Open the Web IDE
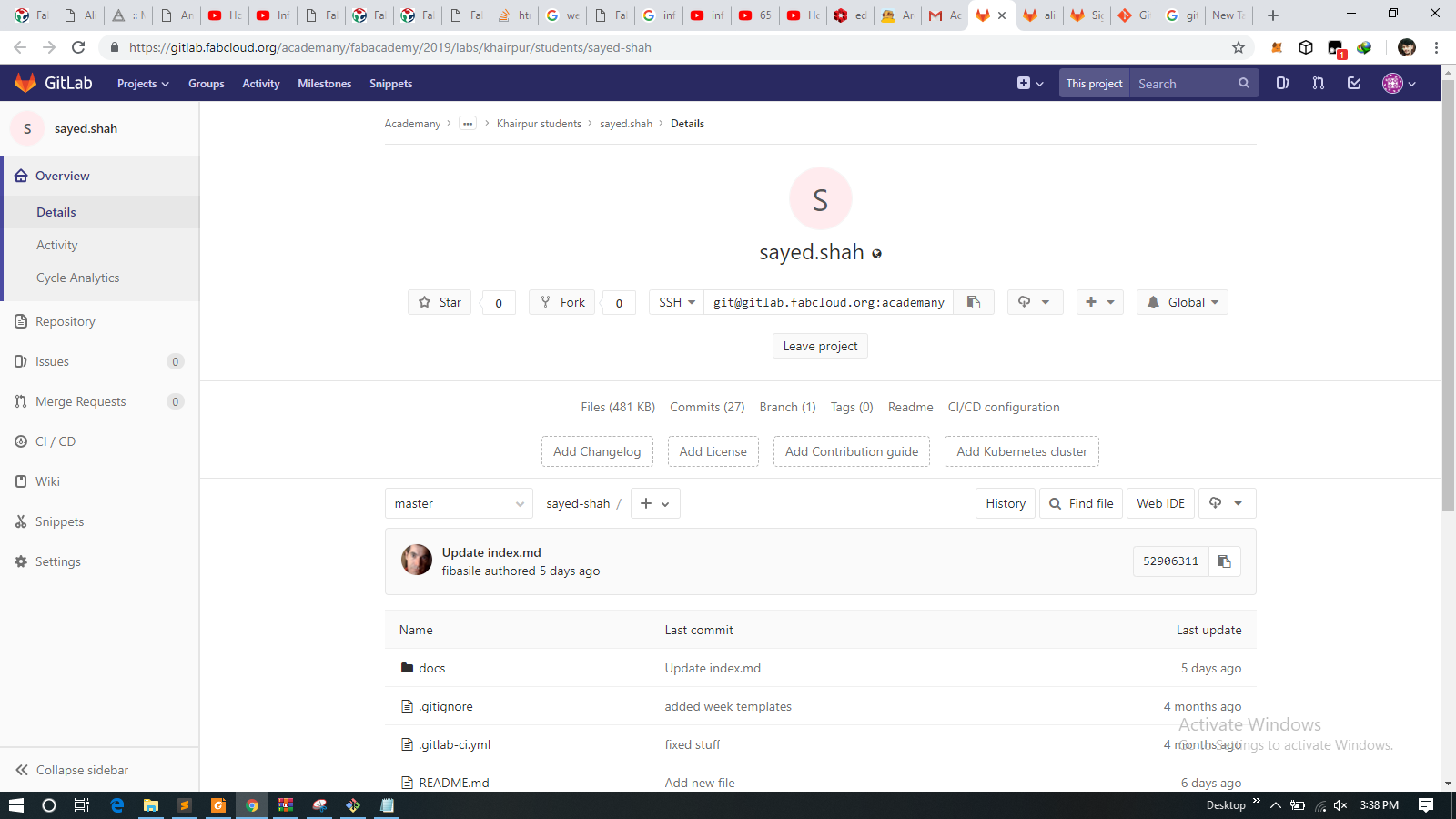 1161,503
